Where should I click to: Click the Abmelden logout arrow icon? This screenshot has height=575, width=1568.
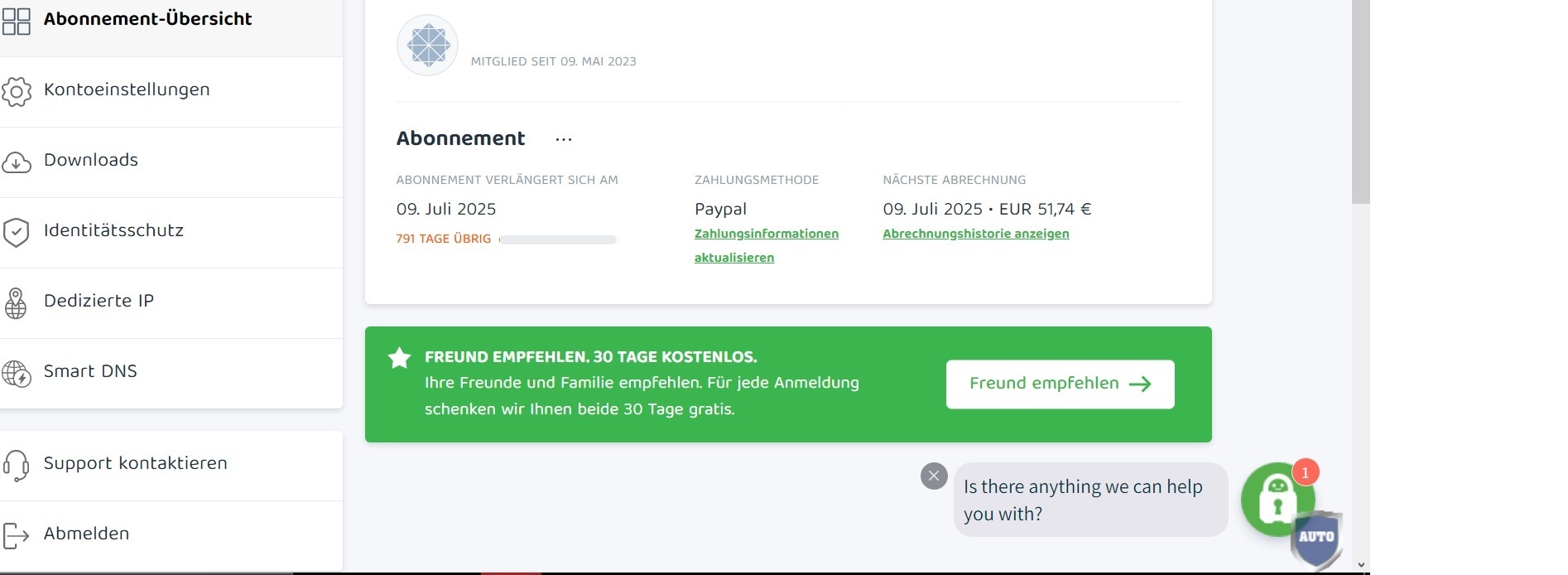(x=16, y=536)
